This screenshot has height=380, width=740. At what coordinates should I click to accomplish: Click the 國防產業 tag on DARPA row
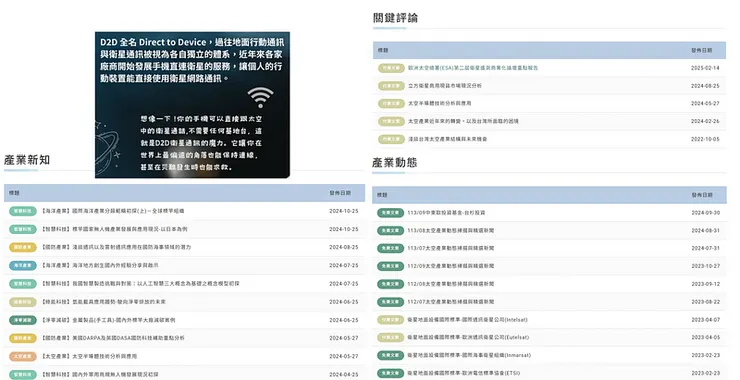(x=23, y=338)
